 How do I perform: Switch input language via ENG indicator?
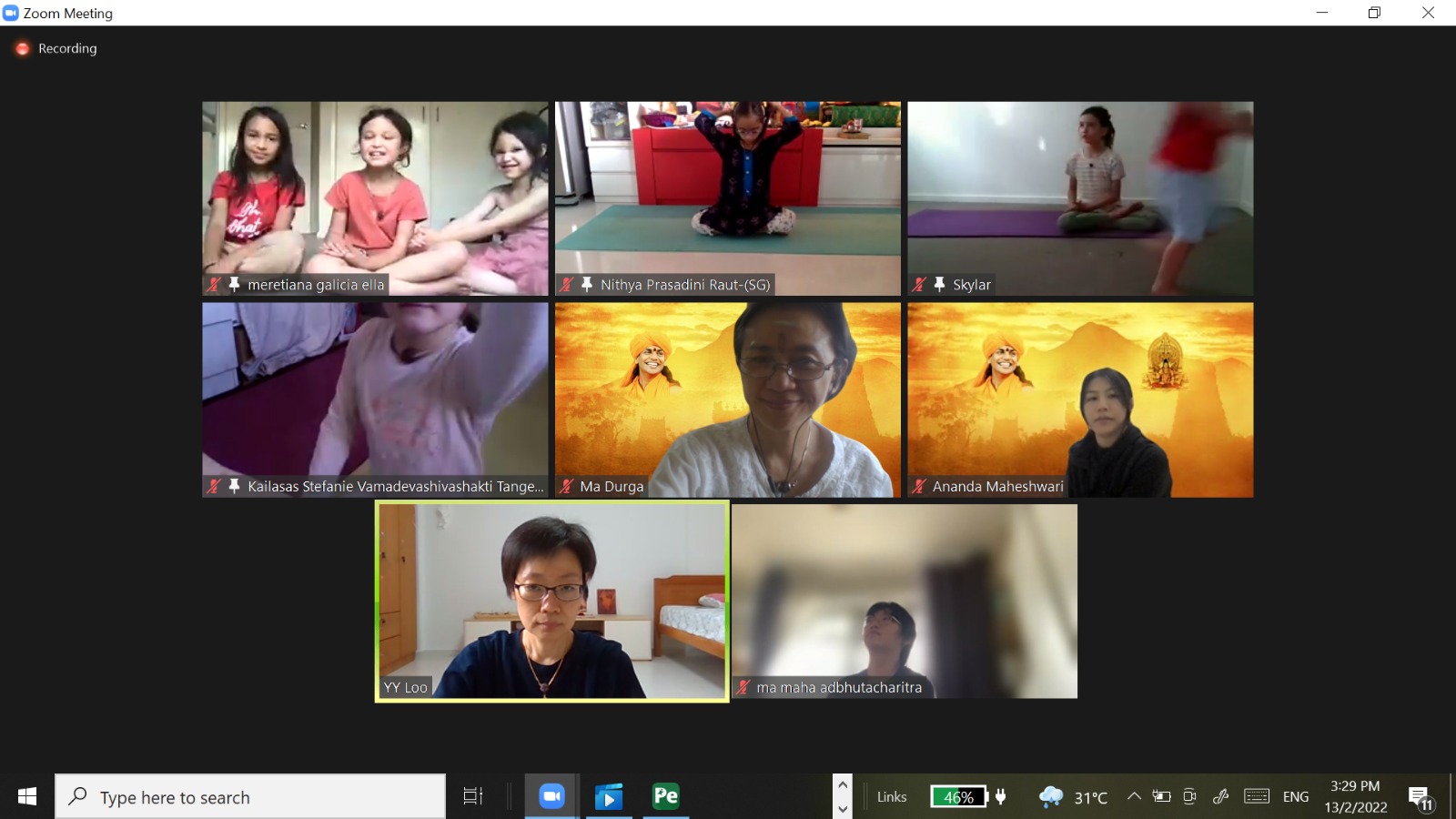(1295, 796)
